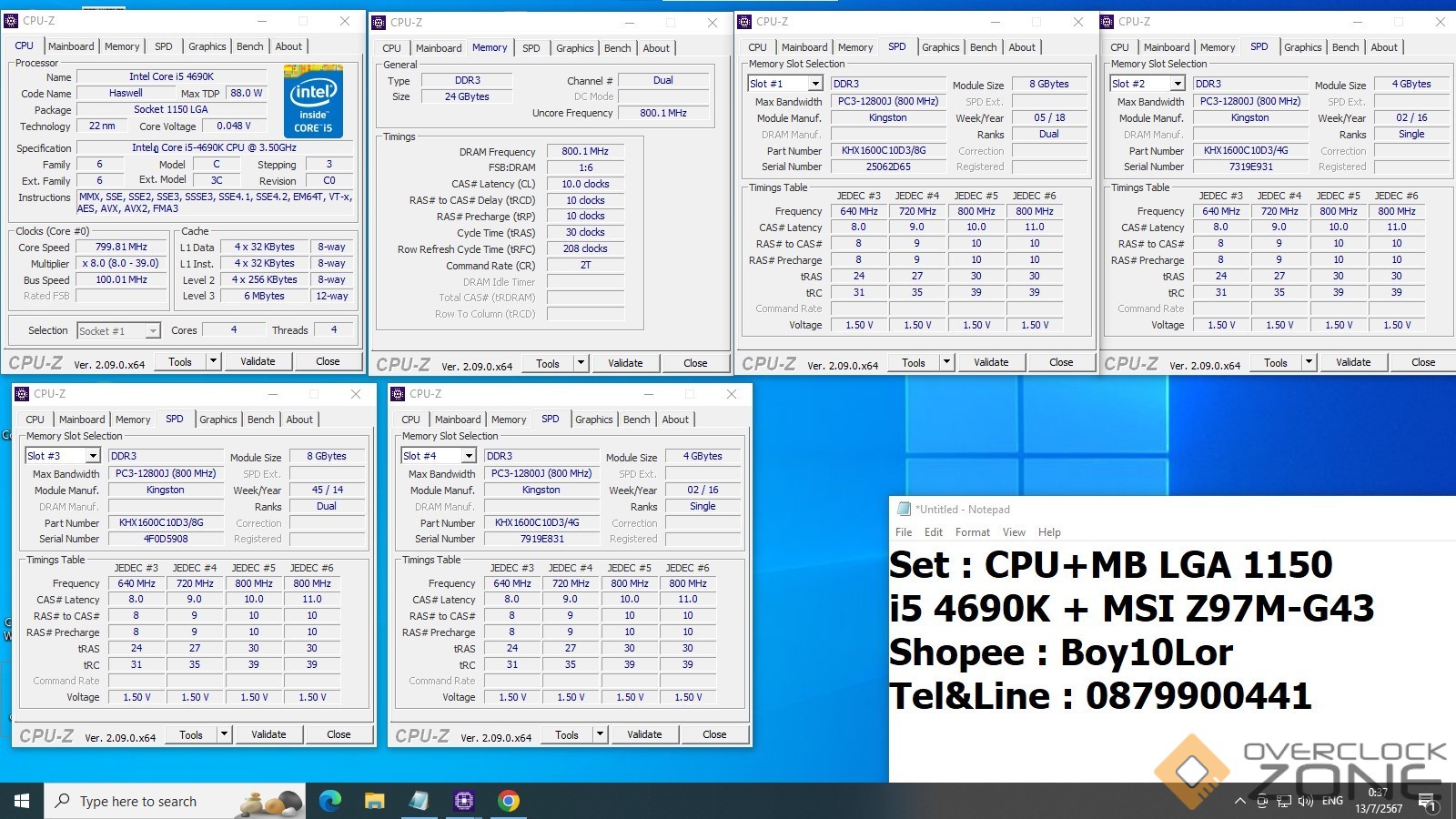Open Microsoft Edge from the taskbar
The height and width of the screenshot is (819, 1456).
330,801
